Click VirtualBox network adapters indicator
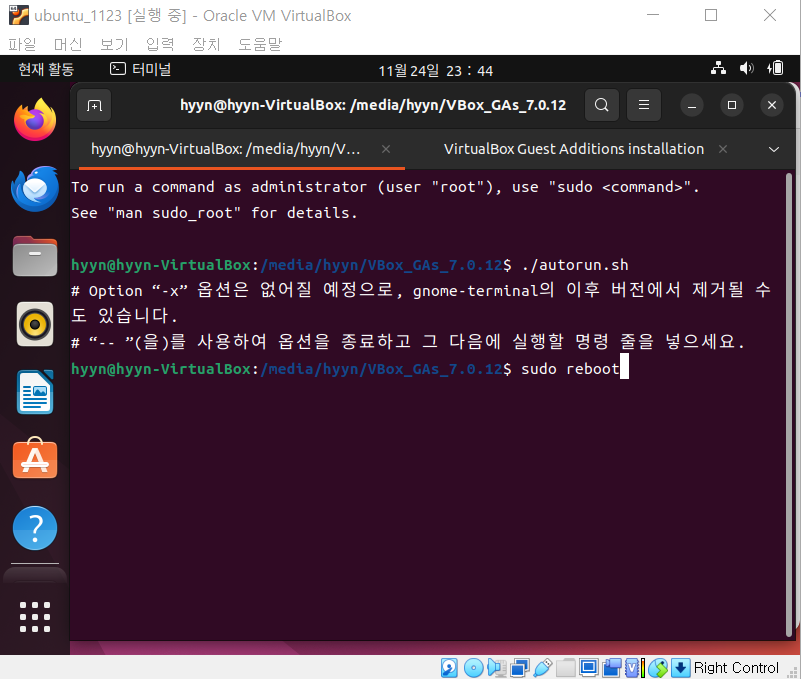The height and width of the screenshot is (679, 801). point(520,668)
